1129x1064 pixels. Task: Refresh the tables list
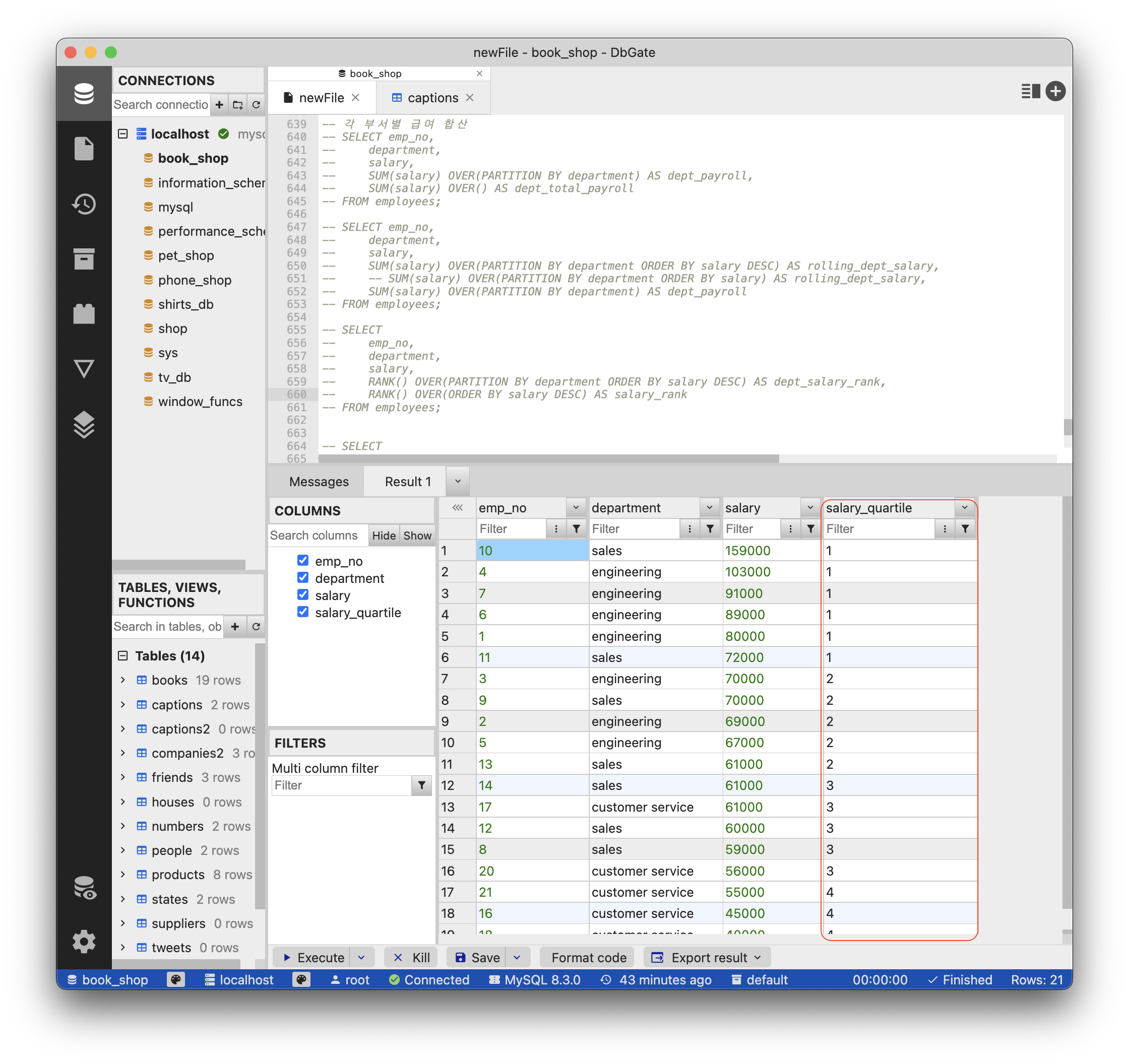[256, 626]
